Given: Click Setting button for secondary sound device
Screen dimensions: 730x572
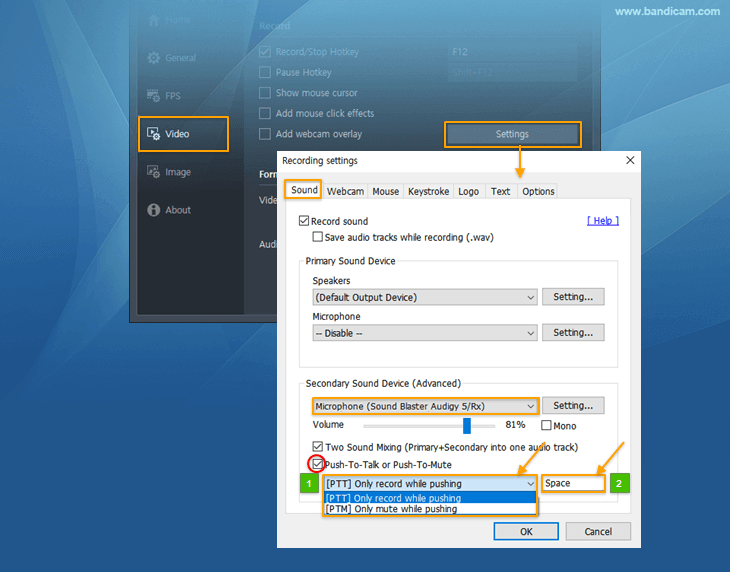Looking at the screenshot, I should 573,405.
